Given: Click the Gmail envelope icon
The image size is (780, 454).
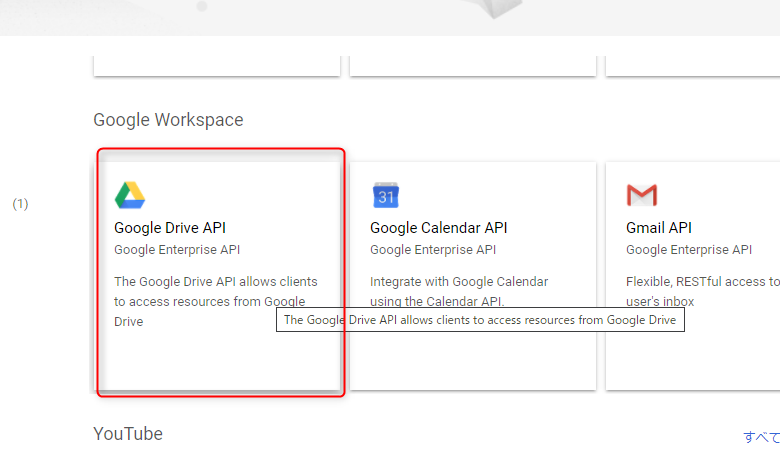Looking at the screenshot, I should tap(642, 195).
